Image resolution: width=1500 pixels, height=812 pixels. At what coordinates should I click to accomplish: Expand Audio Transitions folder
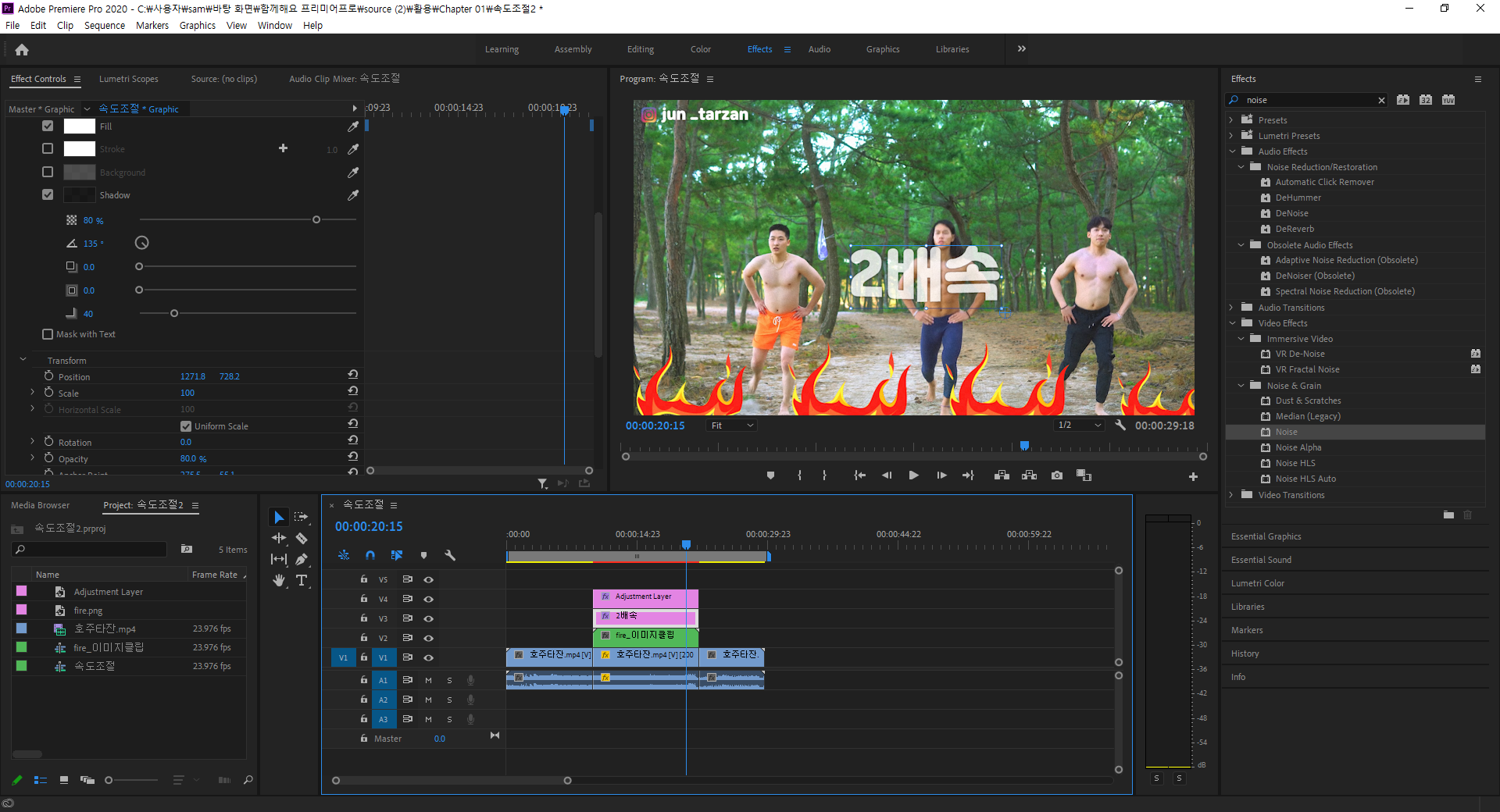(x=1231, y=308)
